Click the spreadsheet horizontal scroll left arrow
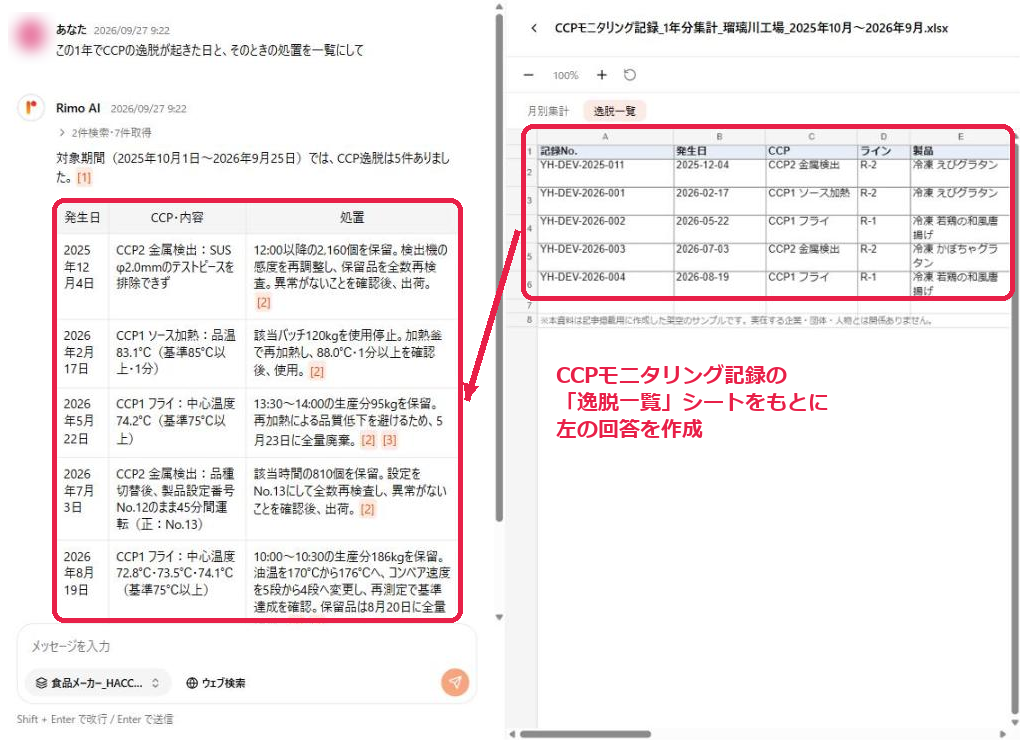This screenshot has height=740, width=1020. point(512,734)
